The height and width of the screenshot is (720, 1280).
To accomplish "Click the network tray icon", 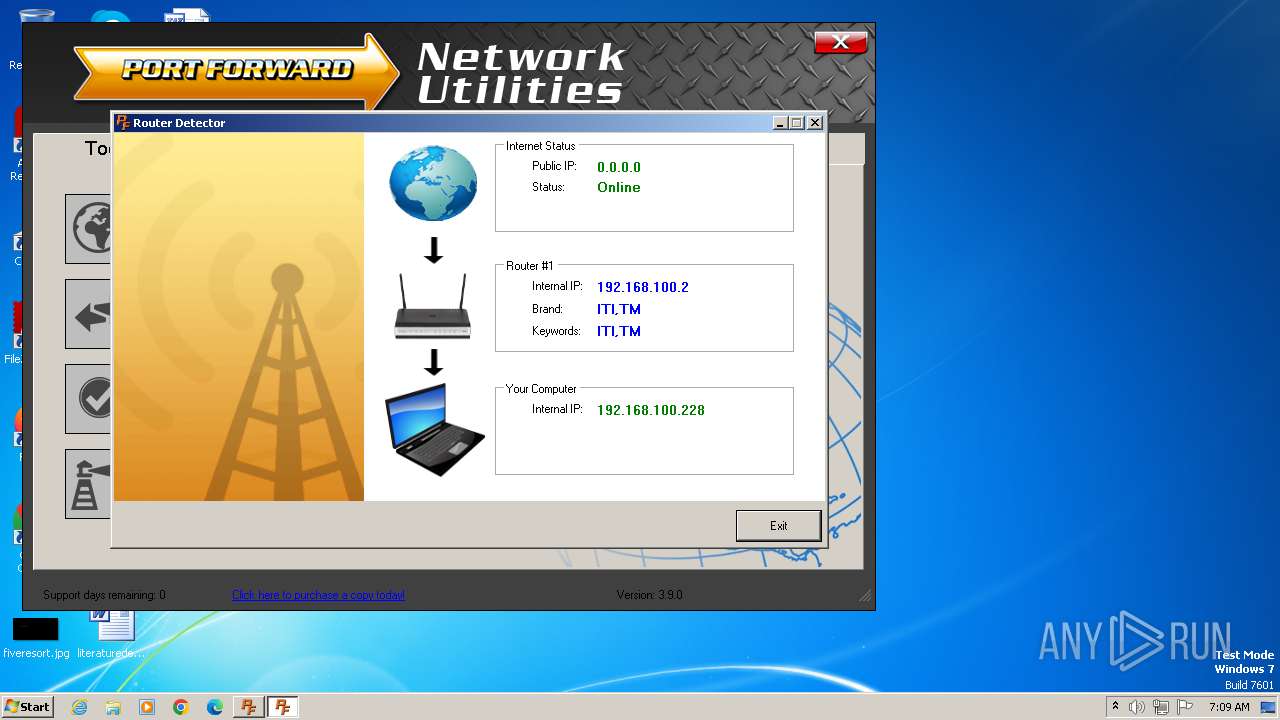I will coord(1161,707).
